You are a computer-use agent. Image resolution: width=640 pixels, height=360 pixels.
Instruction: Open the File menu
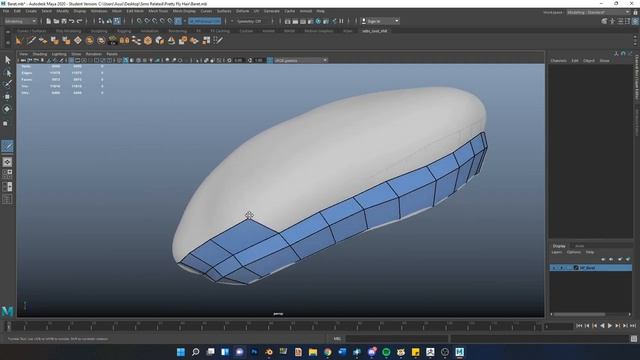(6, 11)
